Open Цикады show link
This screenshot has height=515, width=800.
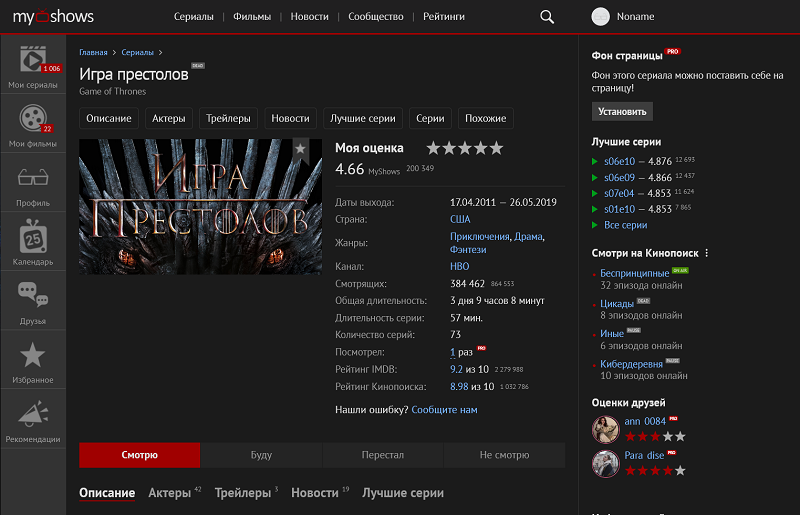[617, 304]
